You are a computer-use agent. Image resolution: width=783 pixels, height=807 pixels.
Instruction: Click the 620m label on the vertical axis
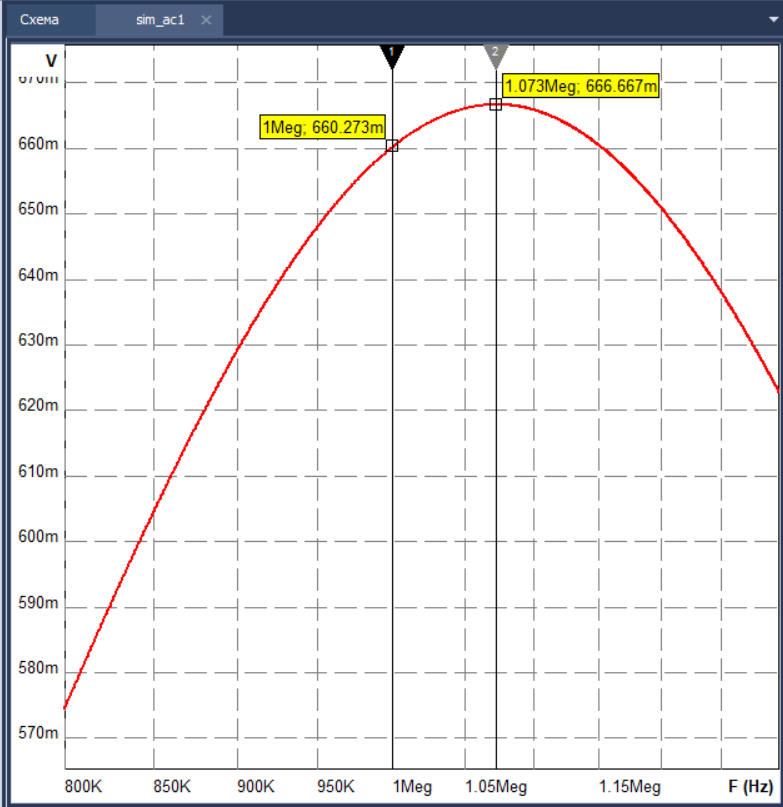pyautogui.click(x=39, y=407)
